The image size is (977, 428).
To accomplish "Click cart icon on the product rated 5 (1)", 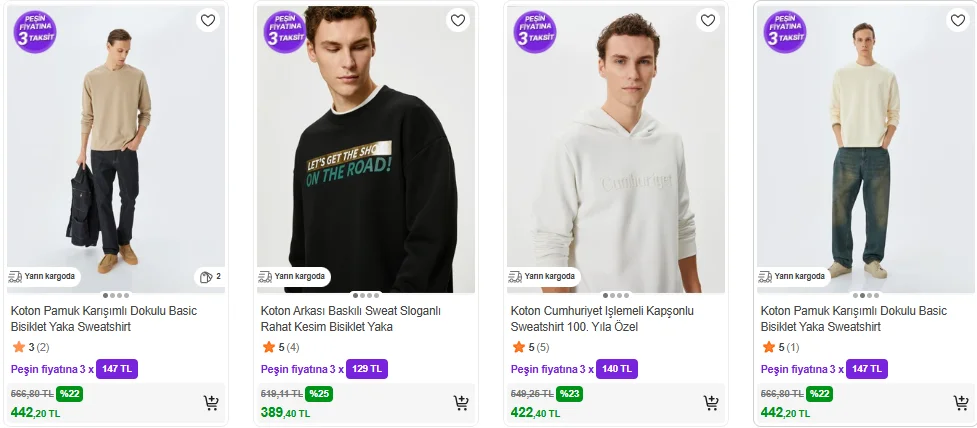I will (x=961, y=403).
